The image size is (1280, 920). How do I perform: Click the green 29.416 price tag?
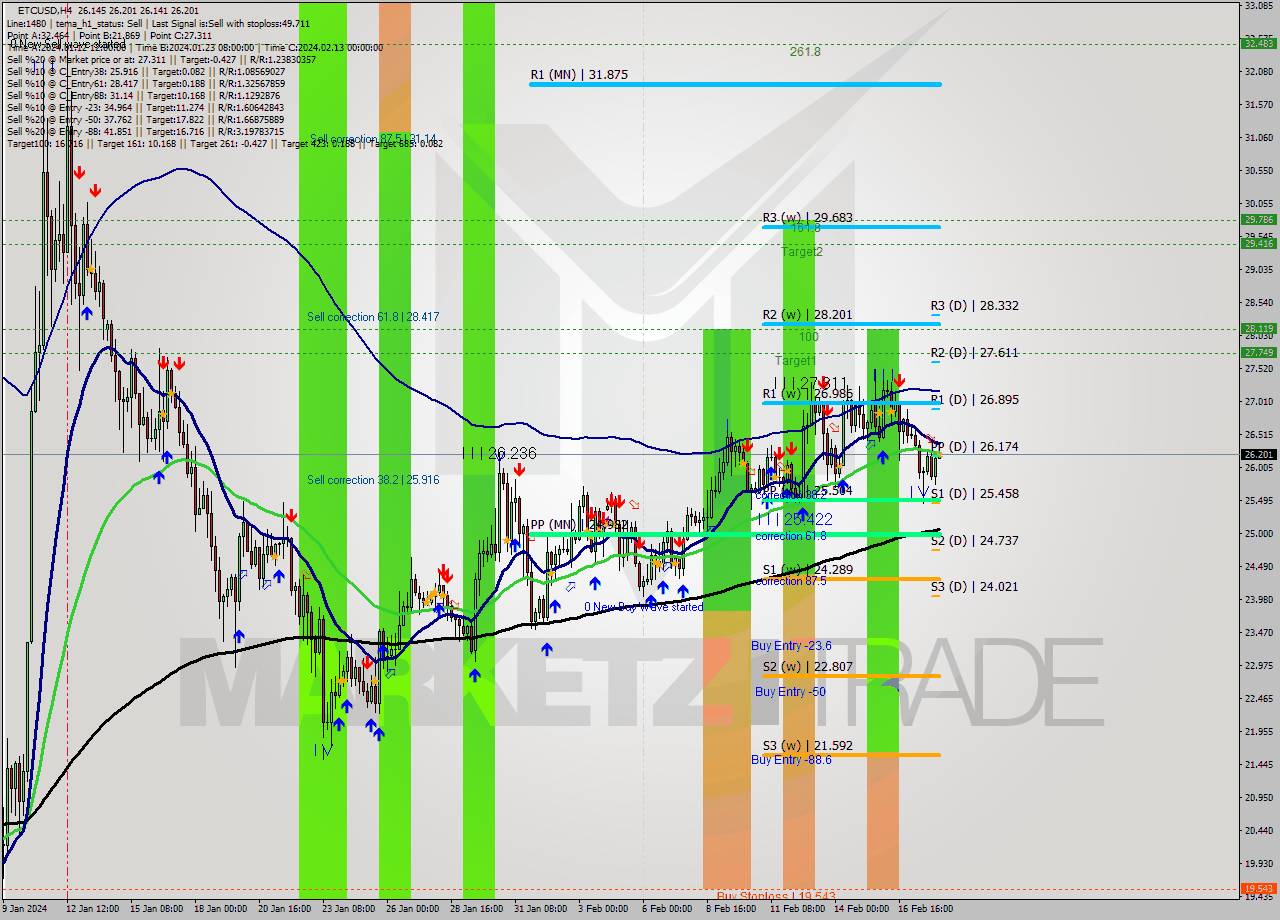point(1258,243)
